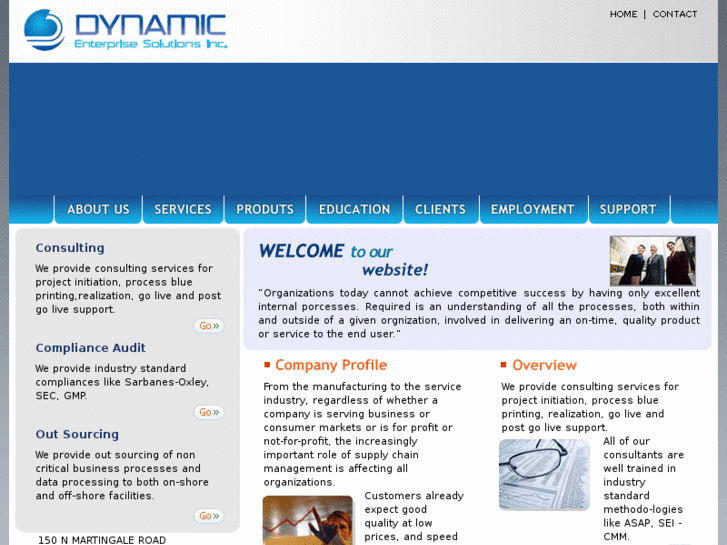Select the SERVICES menu item
Screen dimensions: 727x545
(183, 210)
